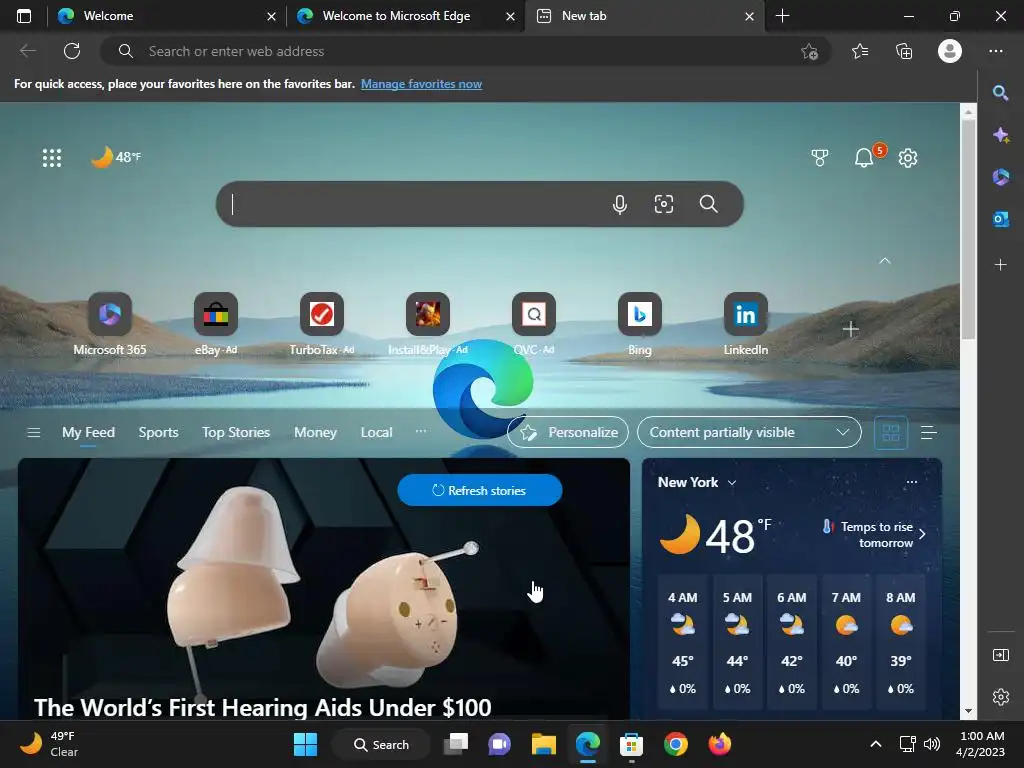The width and height of the screenshot is (1024, 768).
Task: Select the Local feed category
Action: (x=376, y=432)
